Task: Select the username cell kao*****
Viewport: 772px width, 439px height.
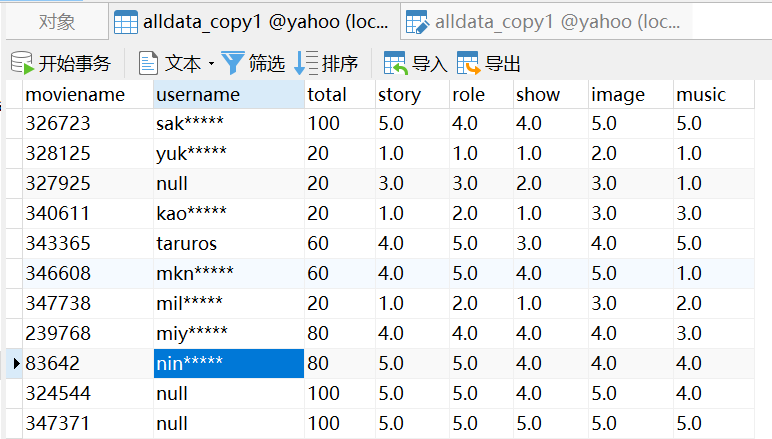Action: pos(229,214)
